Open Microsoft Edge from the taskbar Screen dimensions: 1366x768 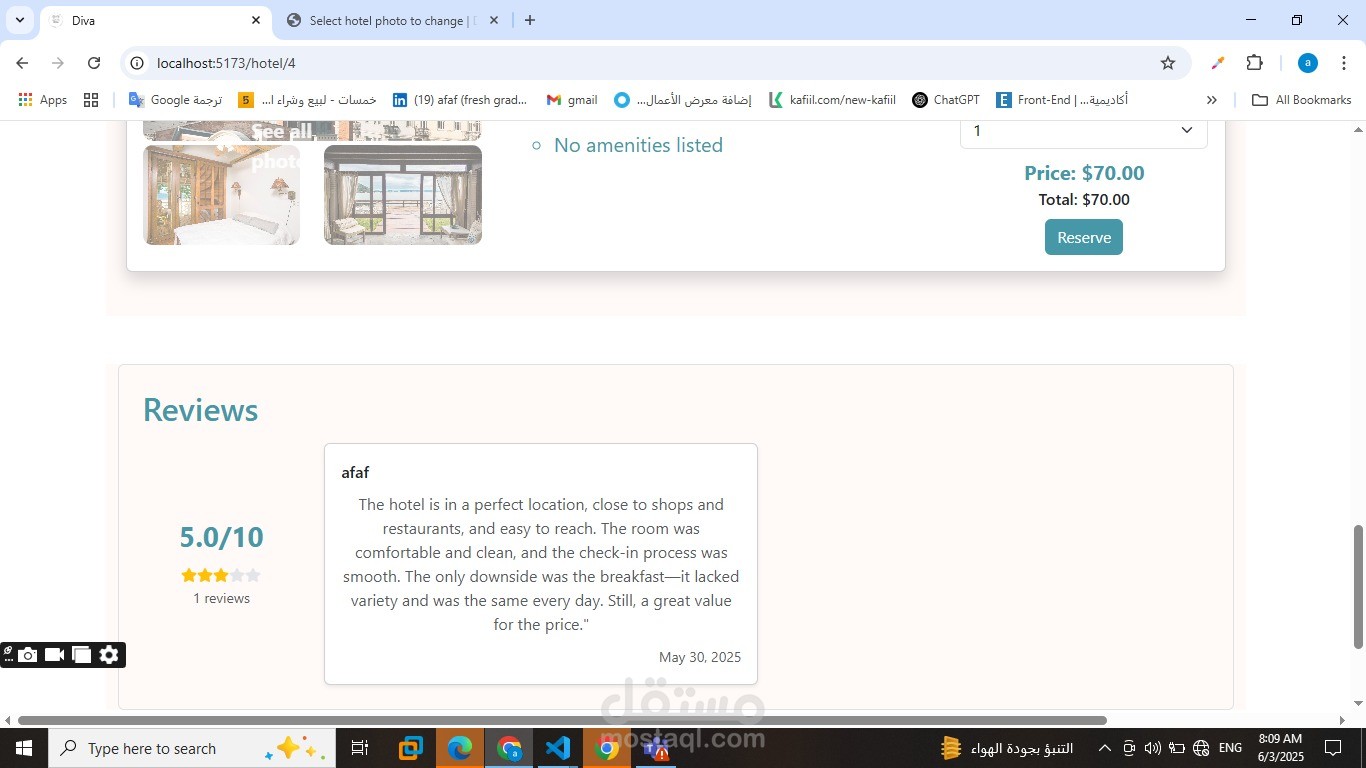click(x=460, y=748)
